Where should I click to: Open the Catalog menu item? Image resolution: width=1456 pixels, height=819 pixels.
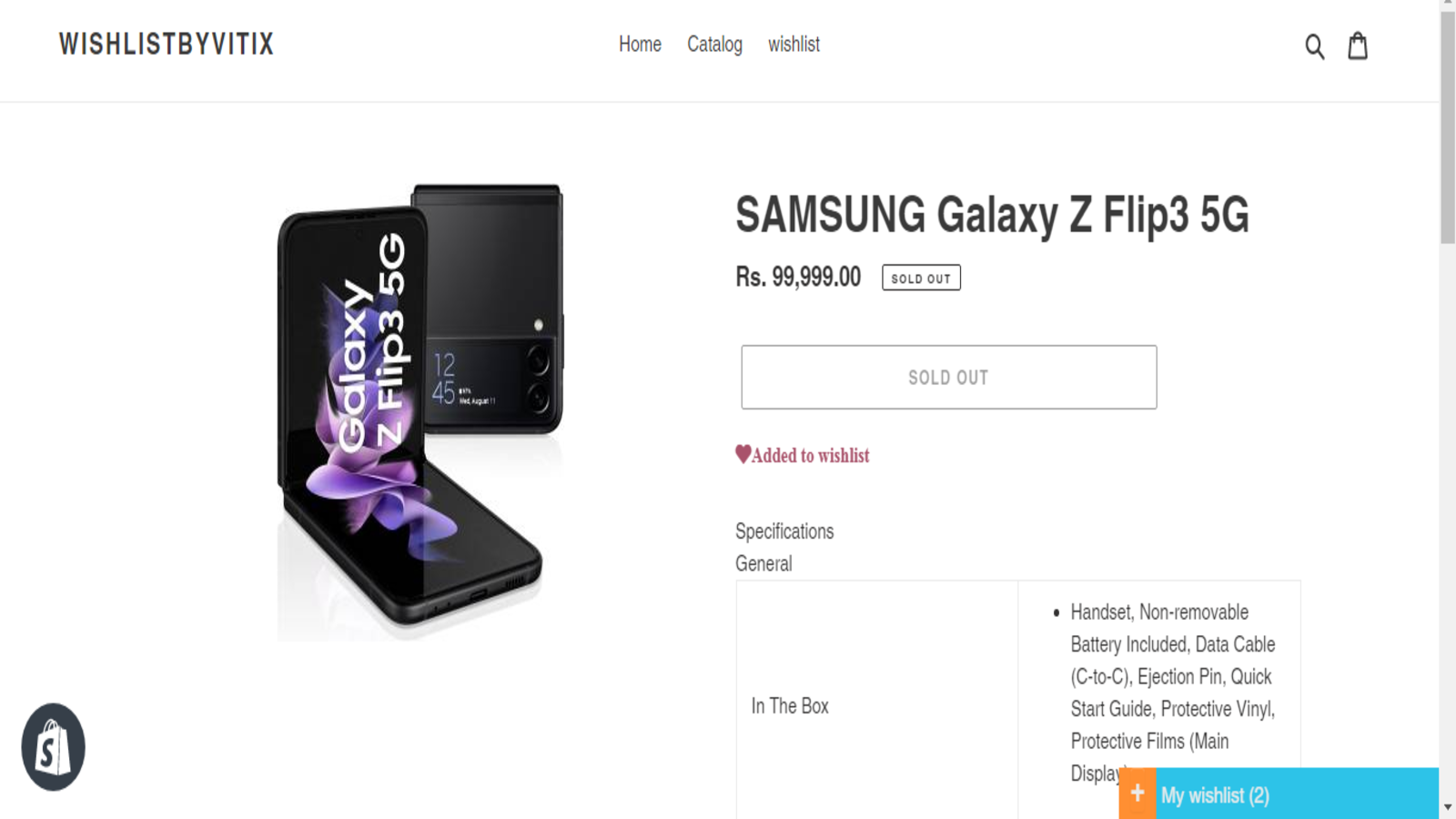(x=714, y=44)
